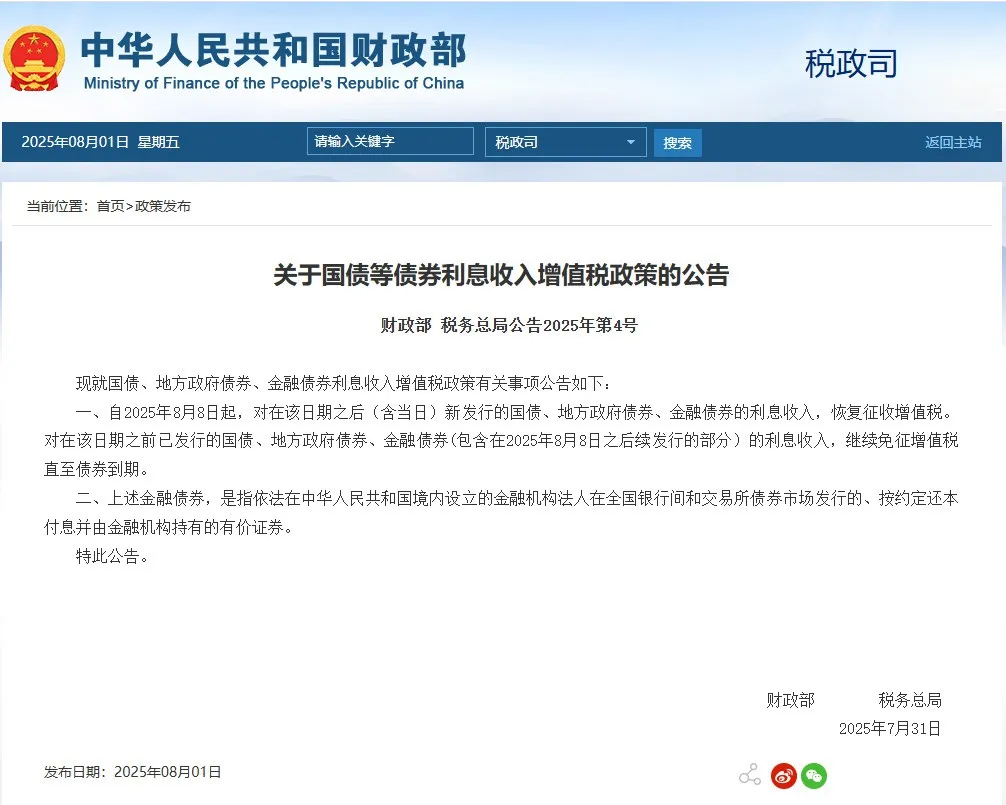Click the keyword search input field
This screenshot has height=805, width=1006.
[390, 141]
